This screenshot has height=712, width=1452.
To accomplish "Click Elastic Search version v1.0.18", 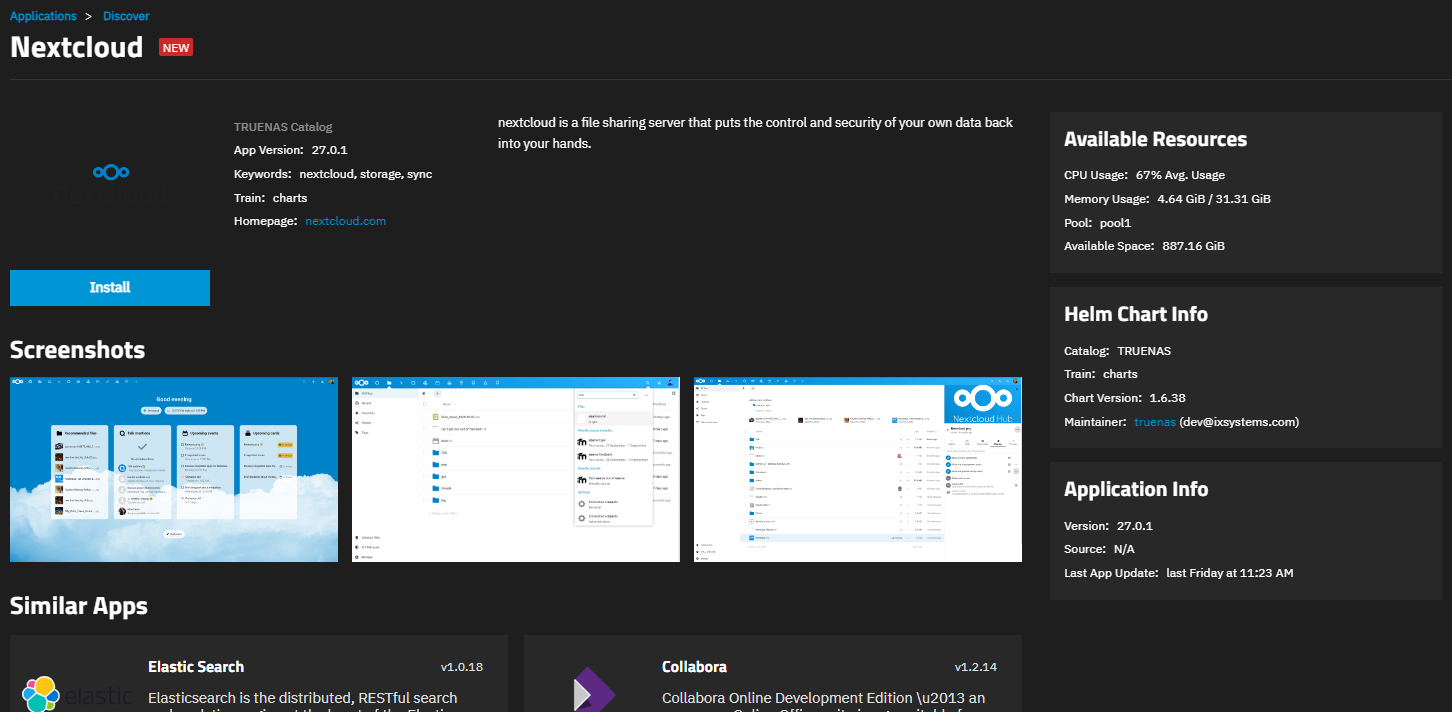I will [462, 667].
